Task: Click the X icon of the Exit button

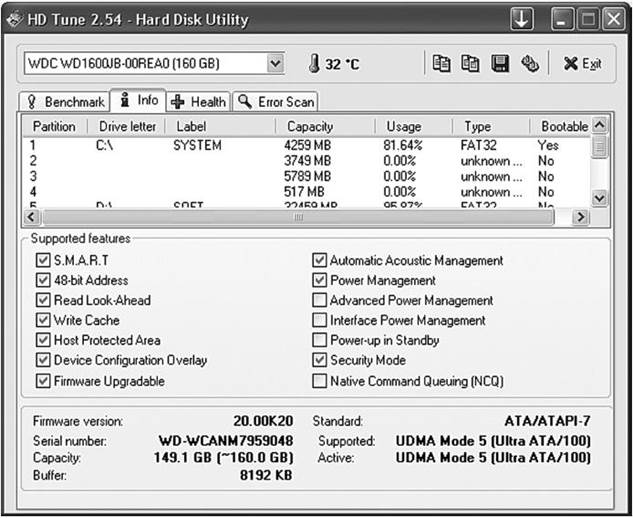Action: point(570,64)
